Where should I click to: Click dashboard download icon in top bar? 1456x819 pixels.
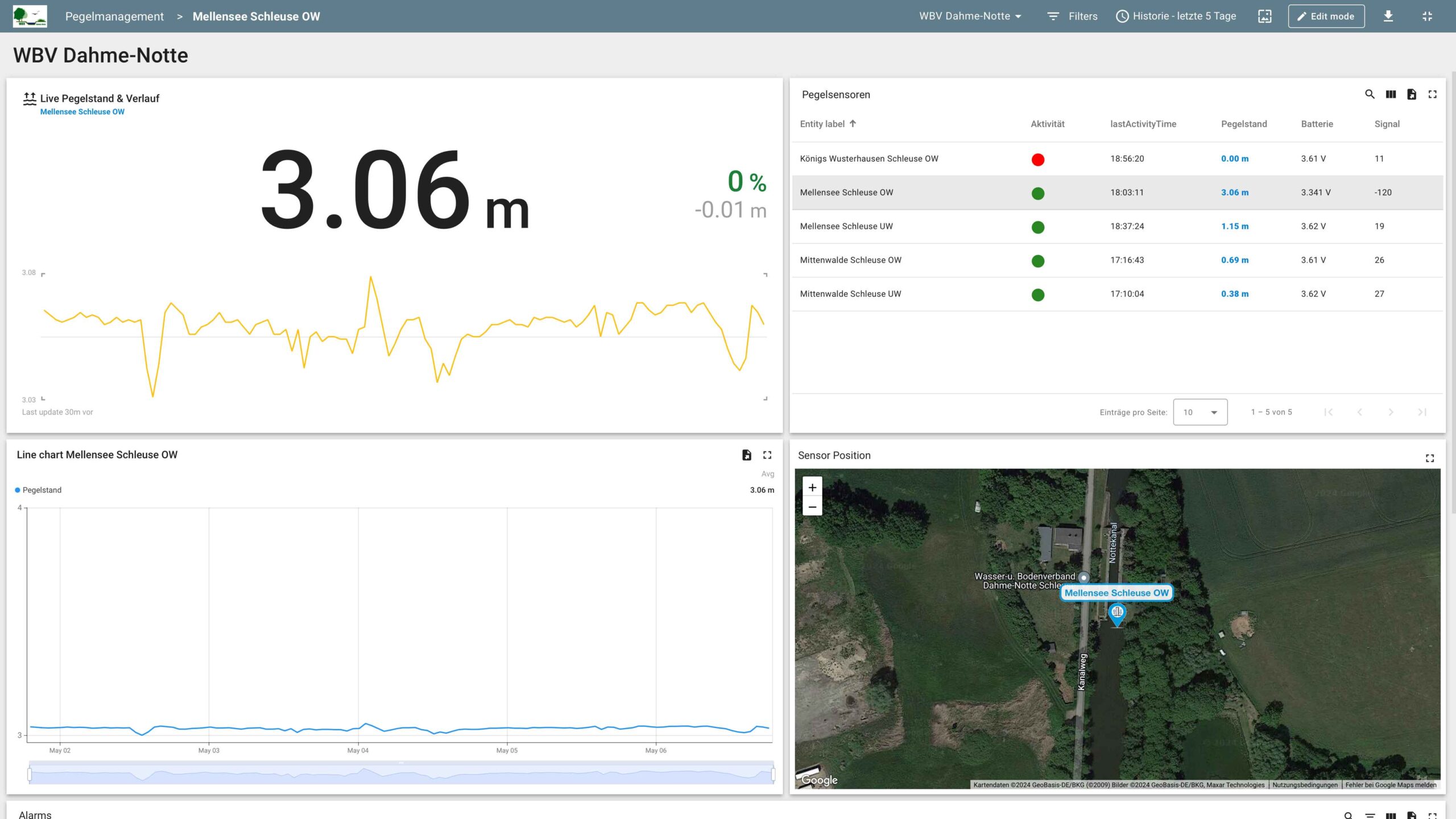(1388, 16)
